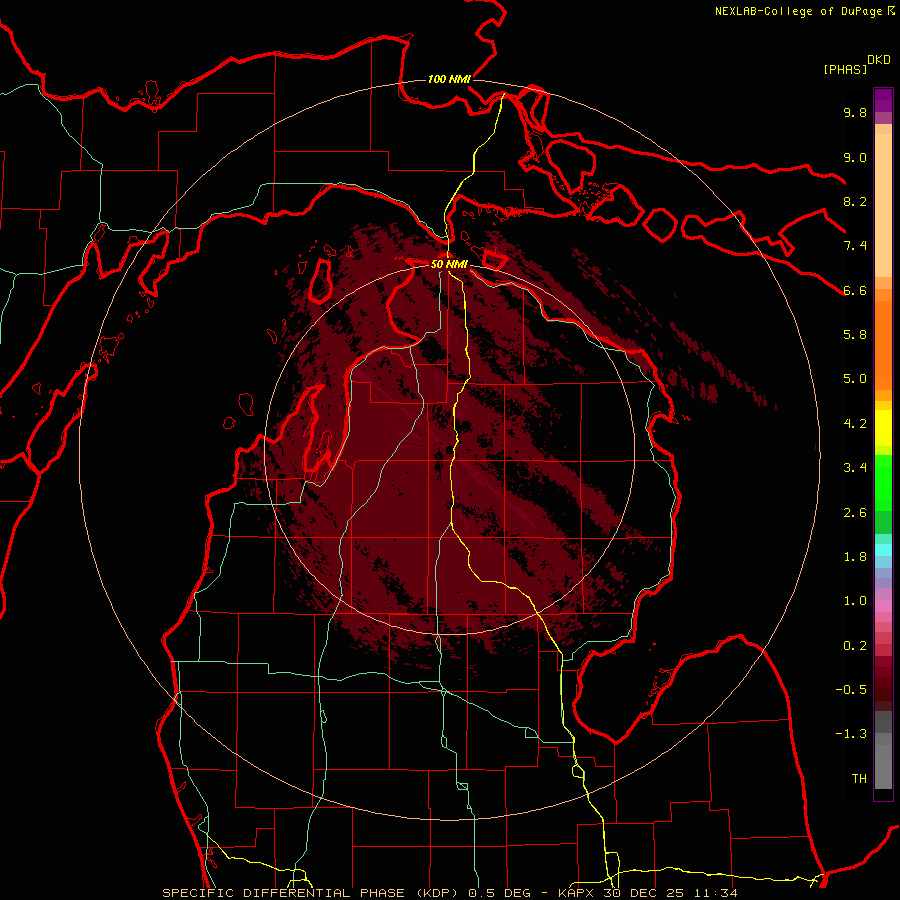Screen dimensions: 900x900
Task: Click the 3.4 color scale value
Action: coord(855,468)
